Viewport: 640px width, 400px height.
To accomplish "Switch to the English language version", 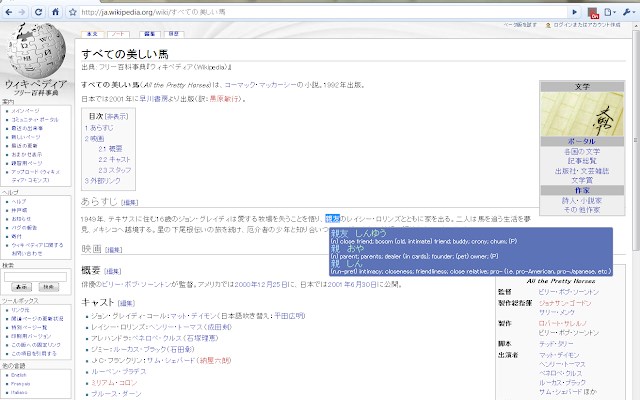I will (x=18, y=375).
